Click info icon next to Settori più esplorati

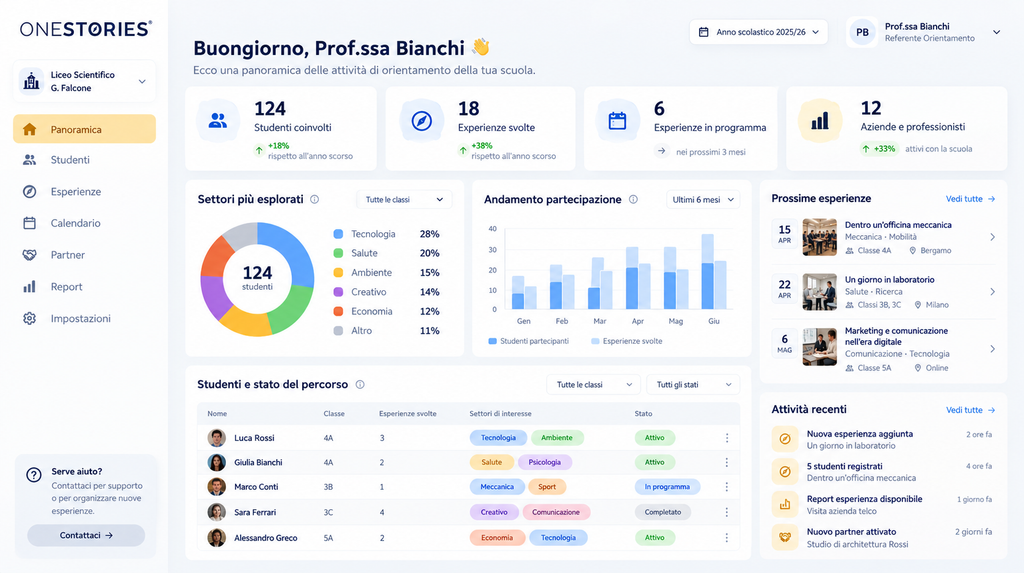click(315, 199)
